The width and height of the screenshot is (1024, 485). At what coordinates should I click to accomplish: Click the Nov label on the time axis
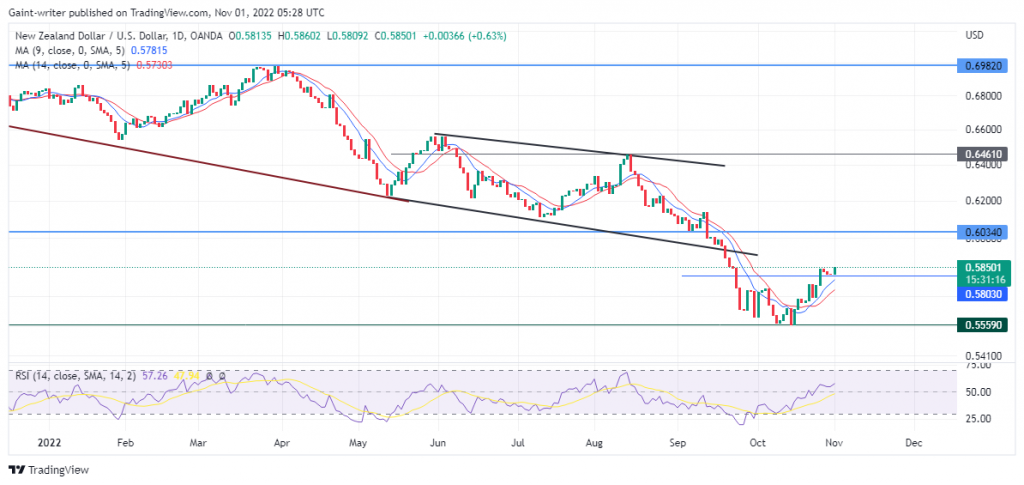point(834,442)
